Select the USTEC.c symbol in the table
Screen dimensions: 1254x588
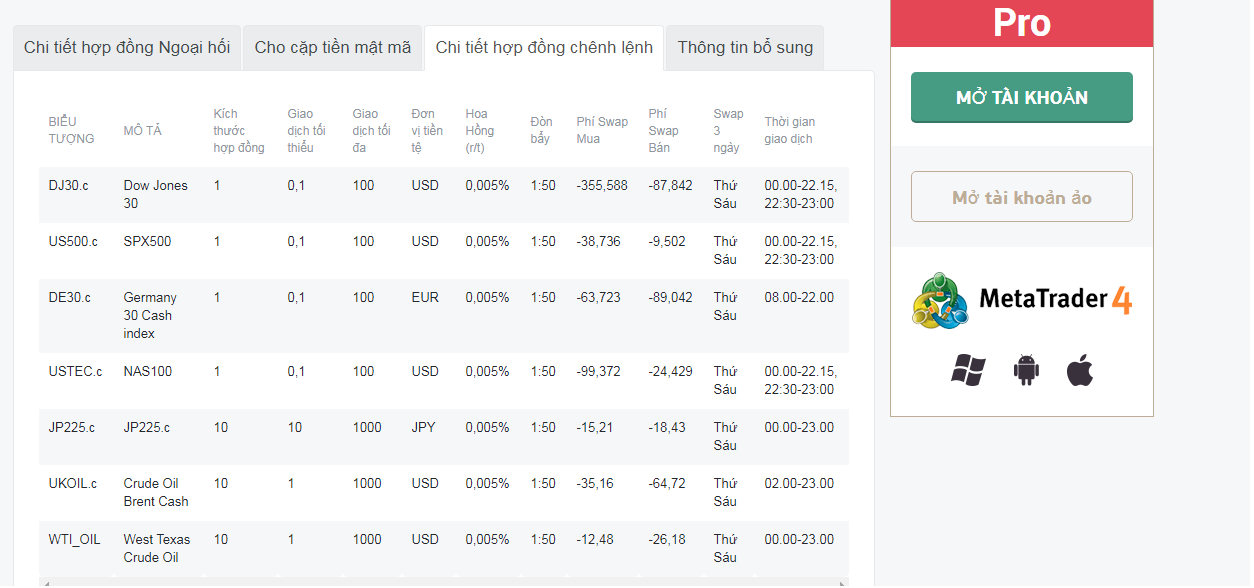point(75,371)
